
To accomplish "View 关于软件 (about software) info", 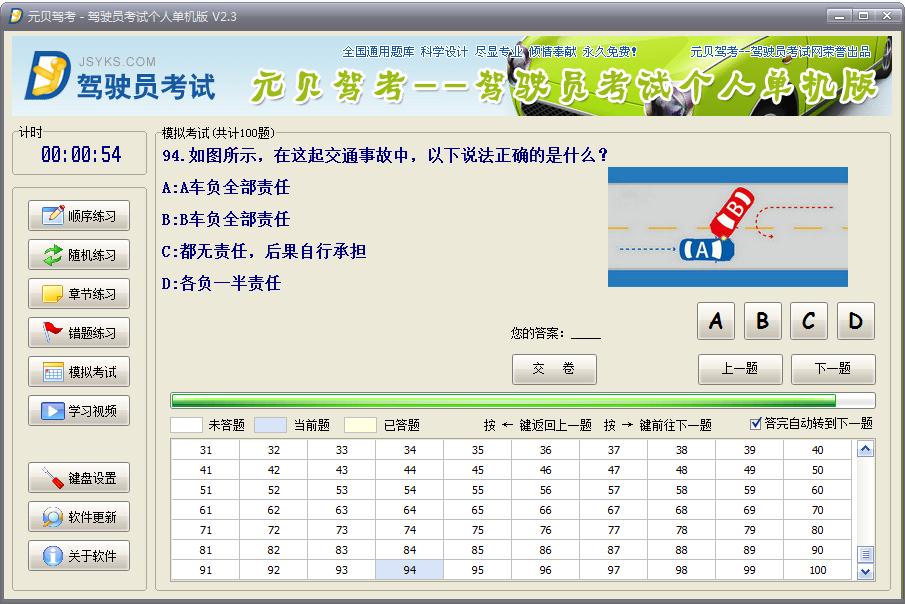I will click(x=78, y=557).
